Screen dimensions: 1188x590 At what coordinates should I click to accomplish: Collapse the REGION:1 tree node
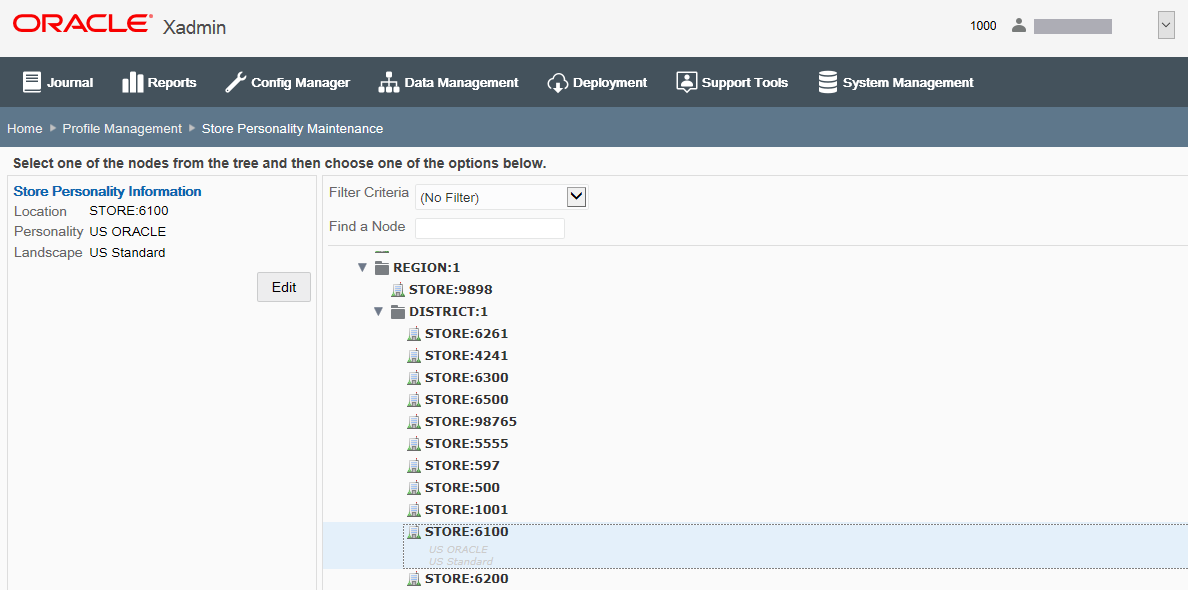pos(362,267)
